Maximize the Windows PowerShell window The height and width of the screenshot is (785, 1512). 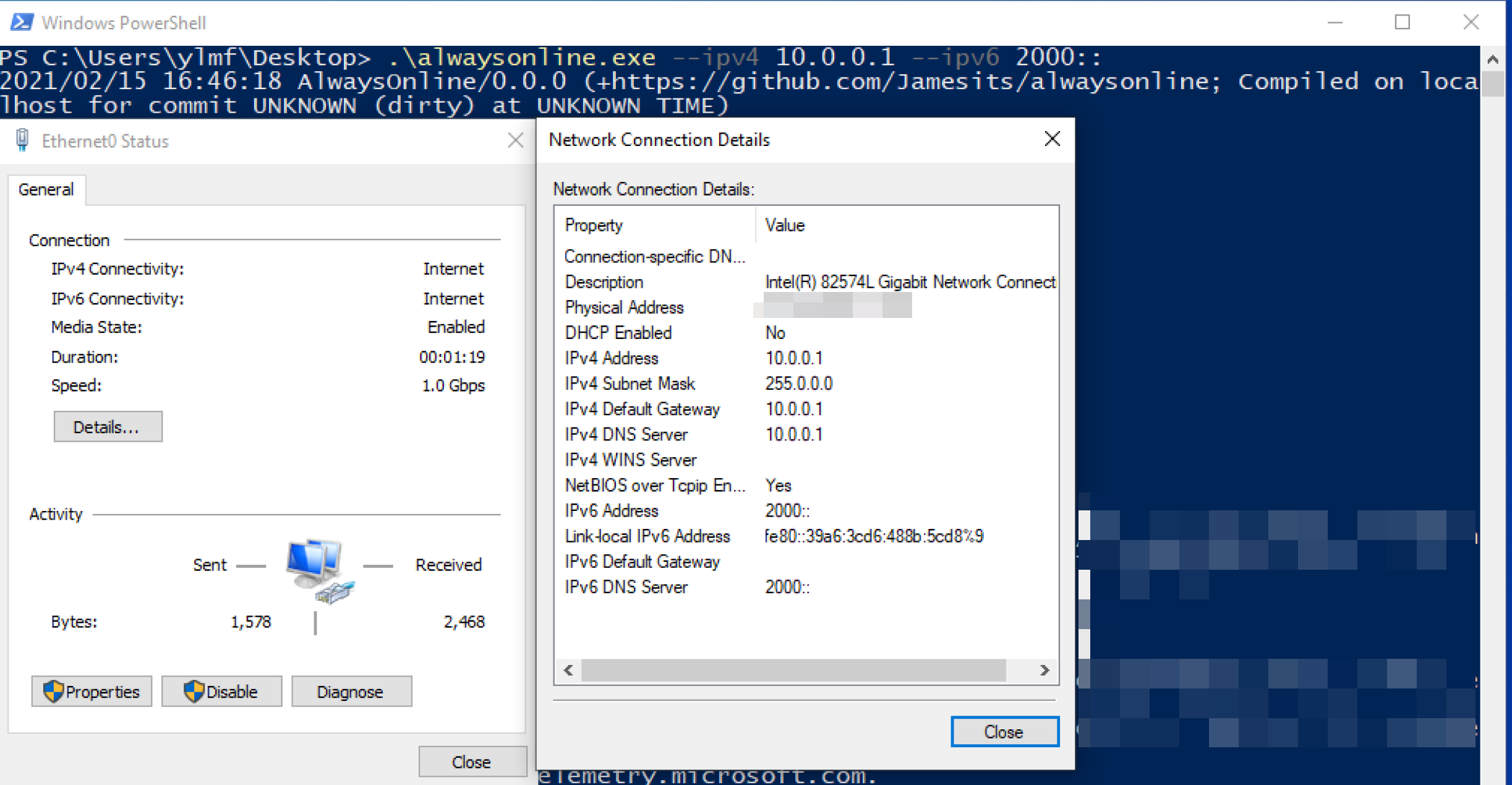(x=1402, y=23)
